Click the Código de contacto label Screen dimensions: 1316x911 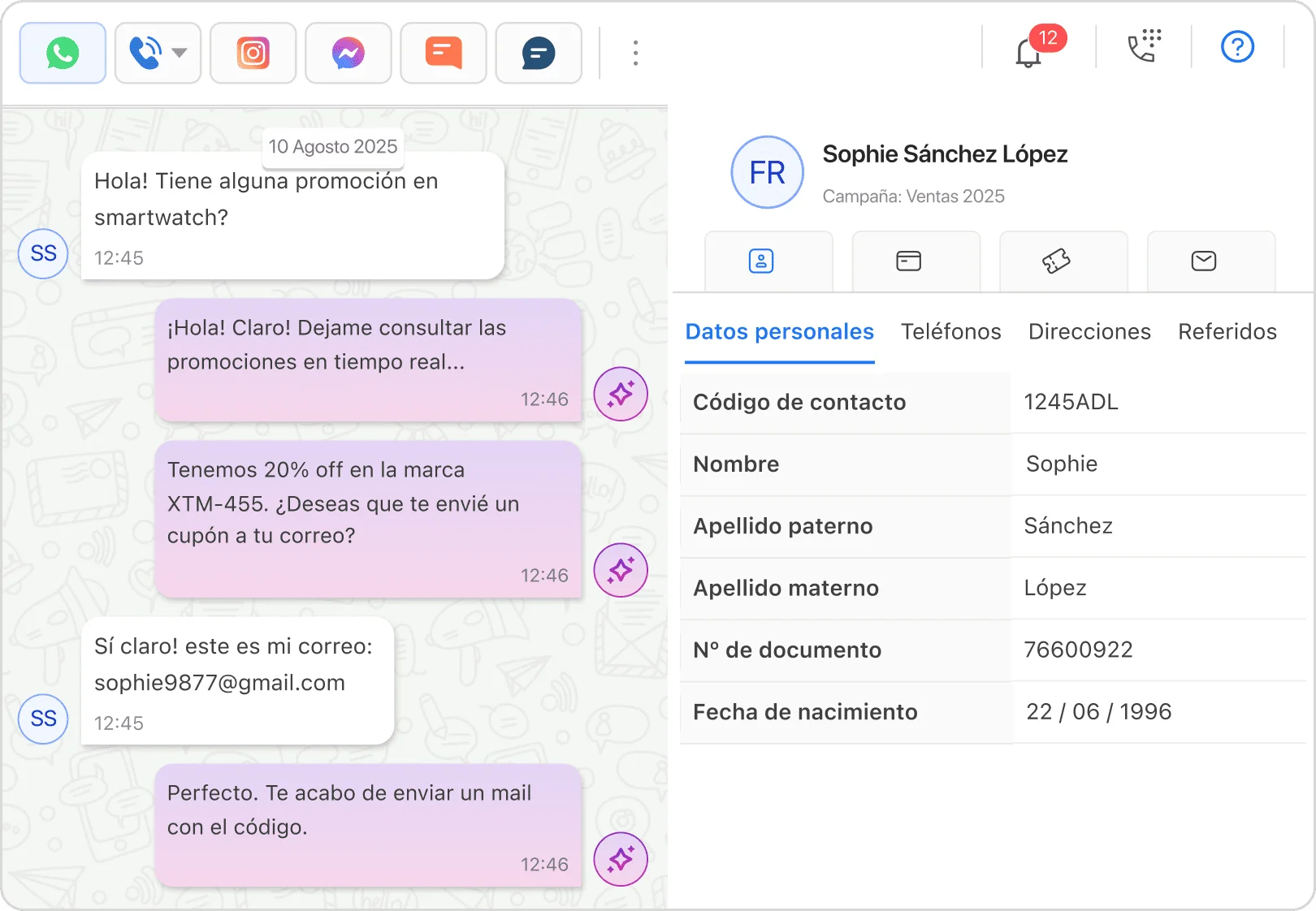pos(799,402)
